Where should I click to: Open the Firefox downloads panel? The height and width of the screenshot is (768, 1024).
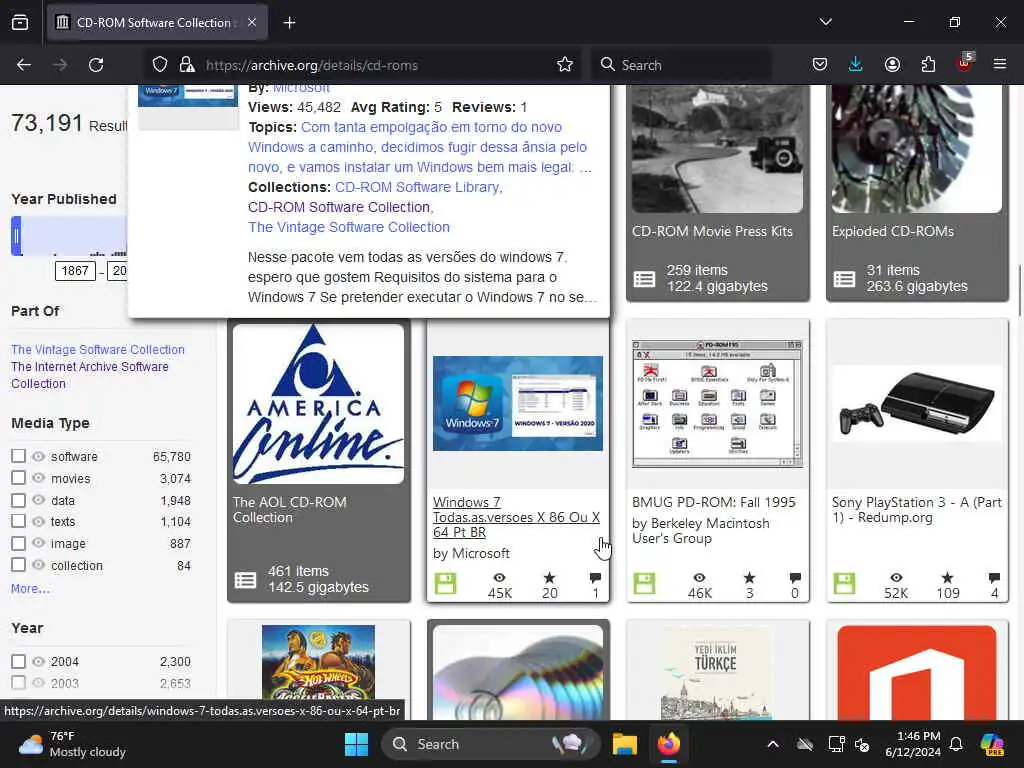(x=856, y=65)
